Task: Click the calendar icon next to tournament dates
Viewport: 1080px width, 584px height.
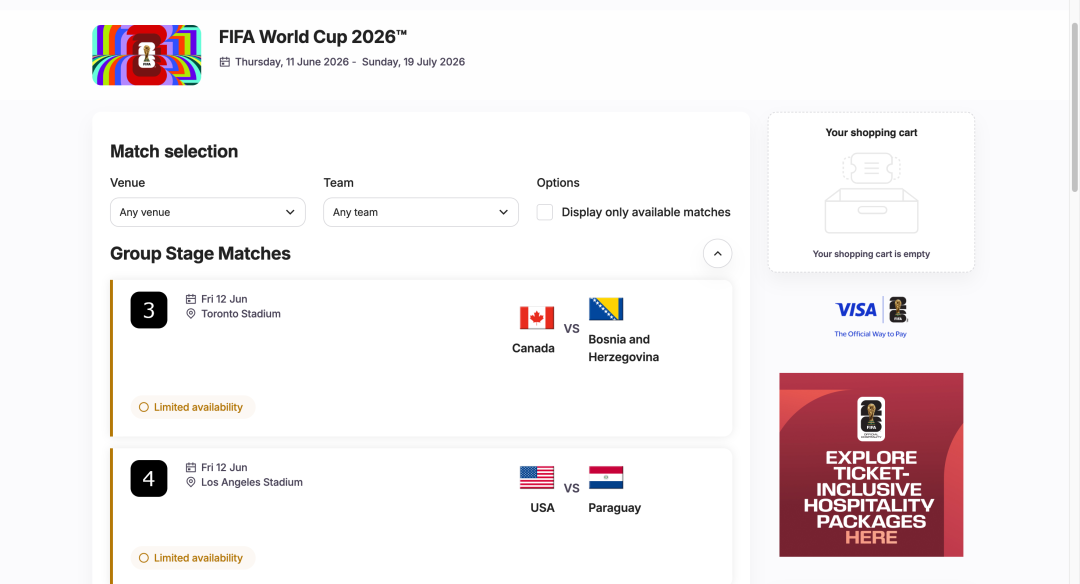Action: pos(224,61)
